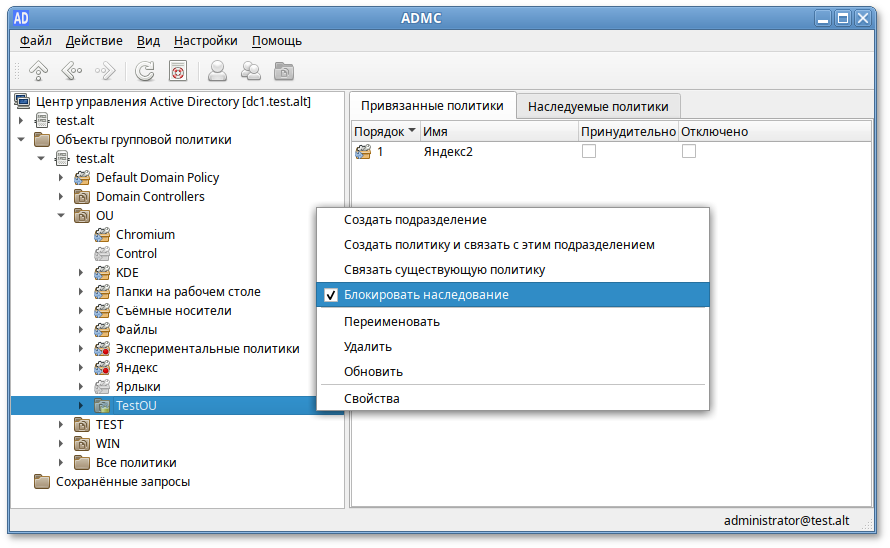Image resolution: width=890 pixels, height=548 pixels.
Task: Choose Свойства from the context menu
Action: (372, 398)
